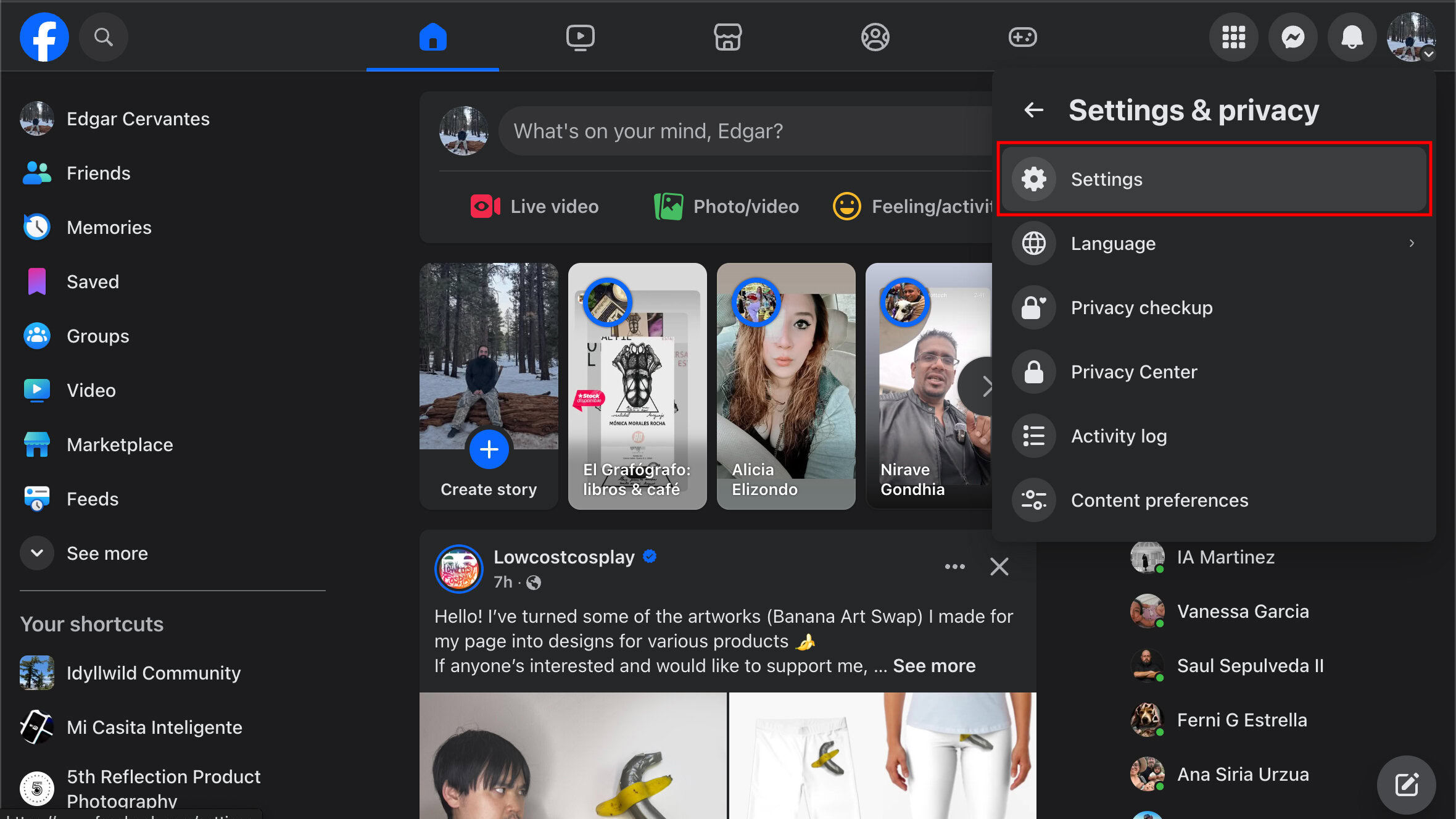Screen dimensions: 1456x819
Task: Open the apps grid menu
Action: point(1233,37)
